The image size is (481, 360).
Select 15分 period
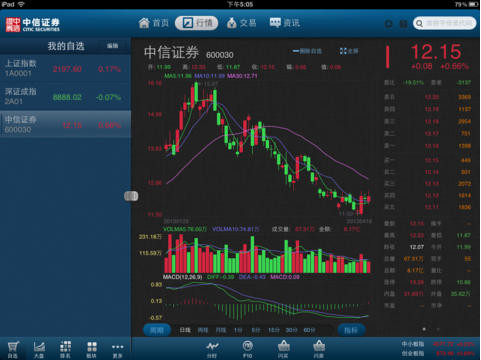pos(274,330)
